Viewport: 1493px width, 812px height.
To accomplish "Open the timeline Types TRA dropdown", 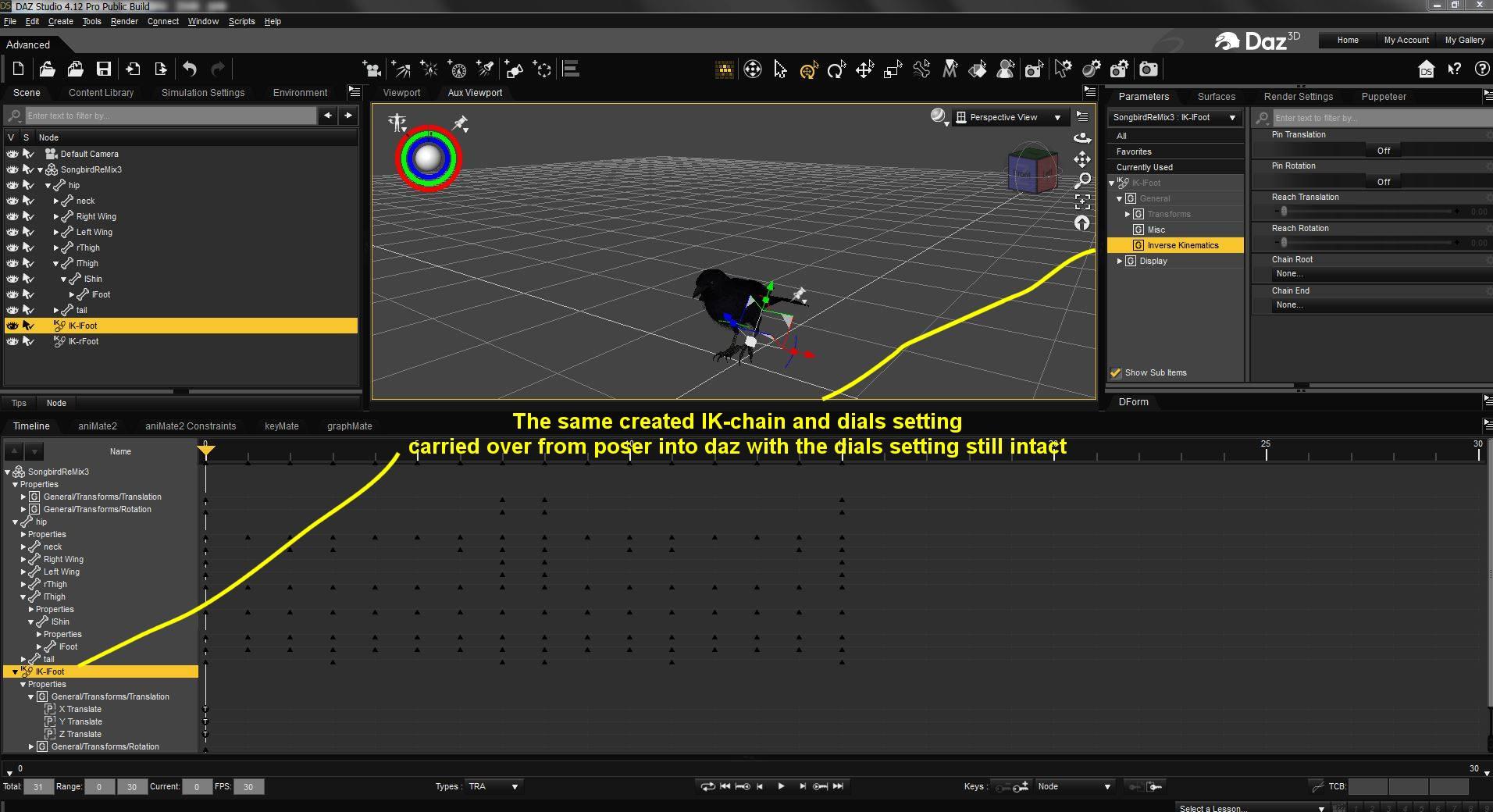I will pyautogui.click(x=493, y=786).
